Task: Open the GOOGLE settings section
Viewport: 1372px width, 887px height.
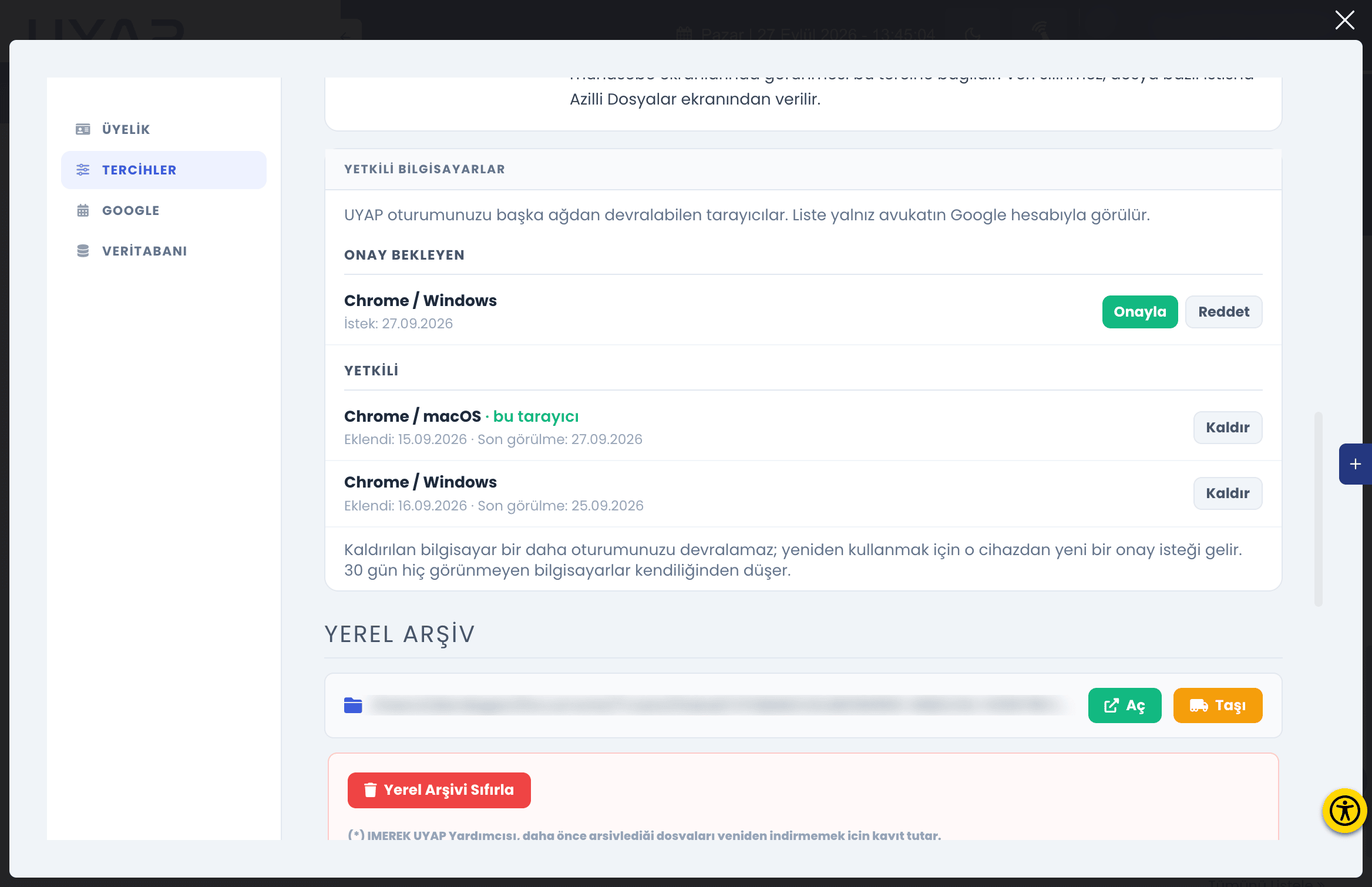Action: pos(163,210)
